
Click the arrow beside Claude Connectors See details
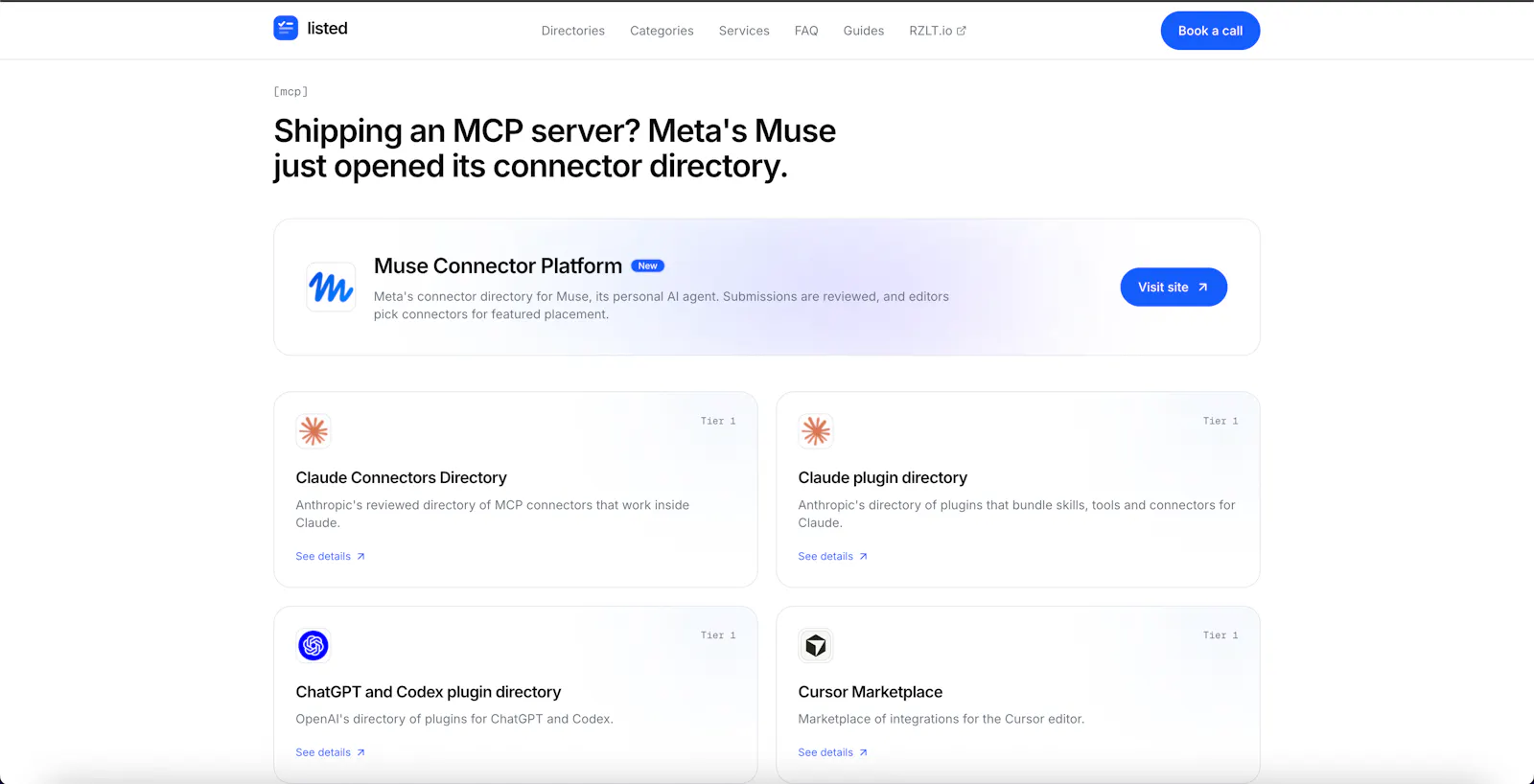[360, 557]
